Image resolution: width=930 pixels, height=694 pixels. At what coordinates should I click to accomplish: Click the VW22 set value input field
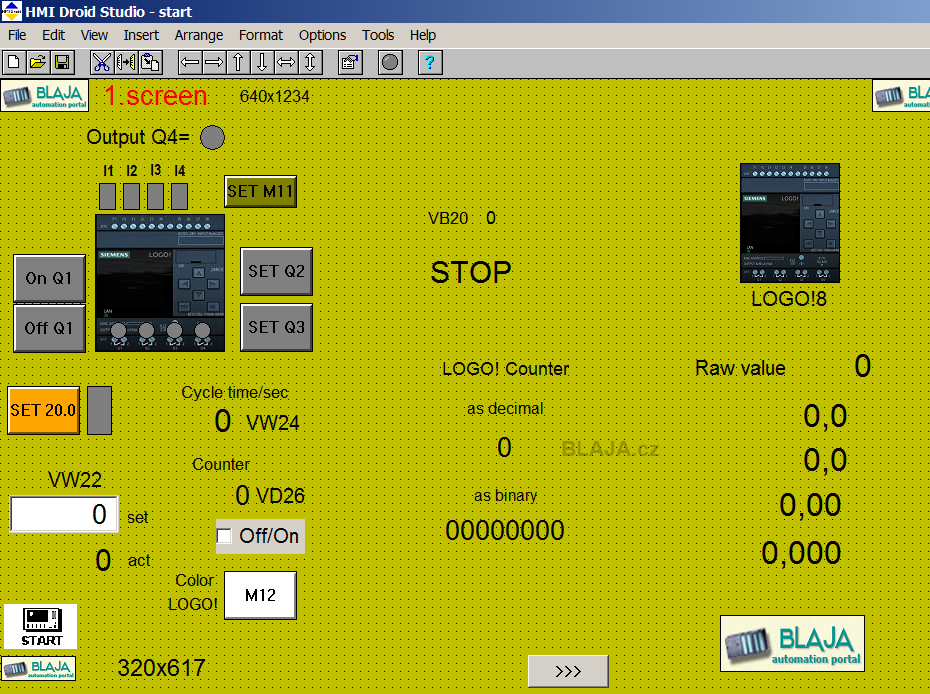(x=64, y=514)
